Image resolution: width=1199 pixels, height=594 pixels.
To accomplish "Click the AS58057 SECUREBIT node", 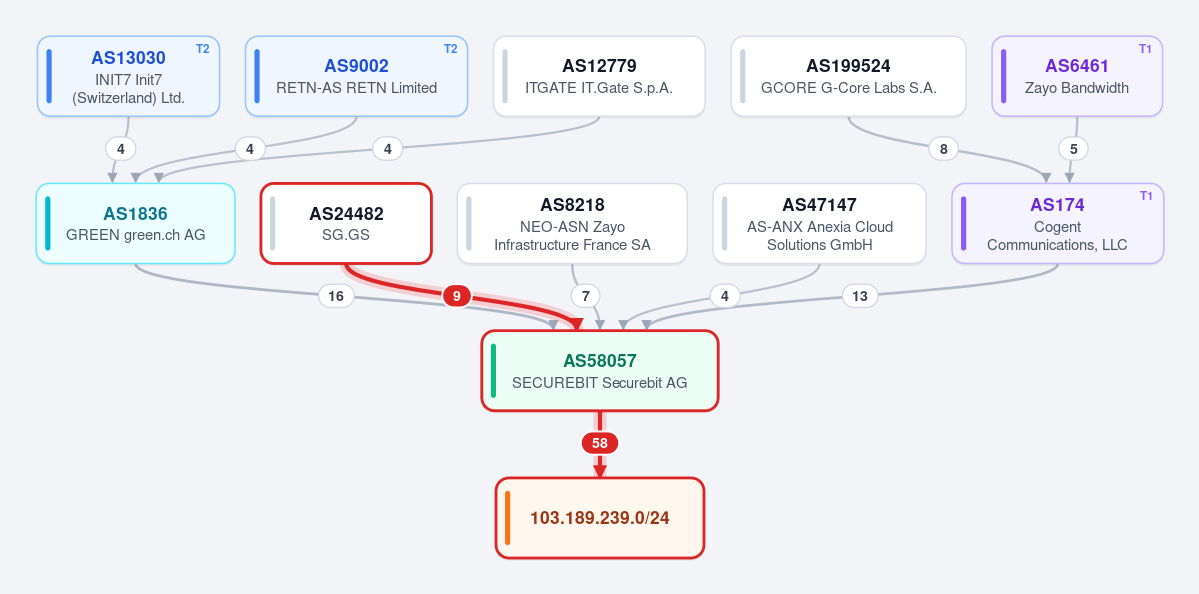I will coord(600,371).
